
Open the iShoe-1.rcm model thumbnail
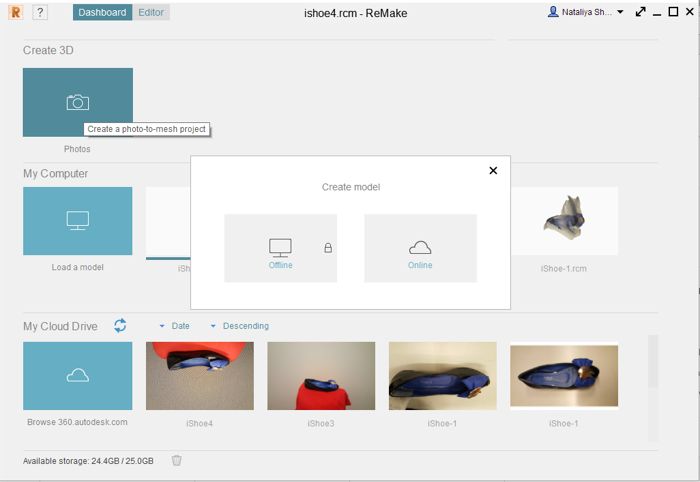(564, 221)
